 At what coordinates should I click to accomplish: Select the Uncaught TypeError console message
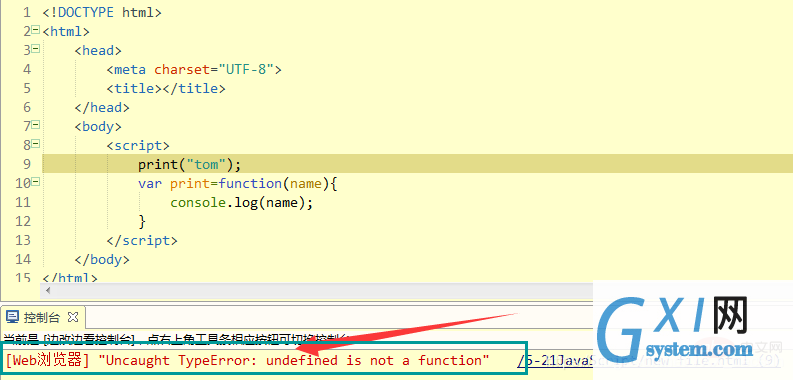point(294,361)
